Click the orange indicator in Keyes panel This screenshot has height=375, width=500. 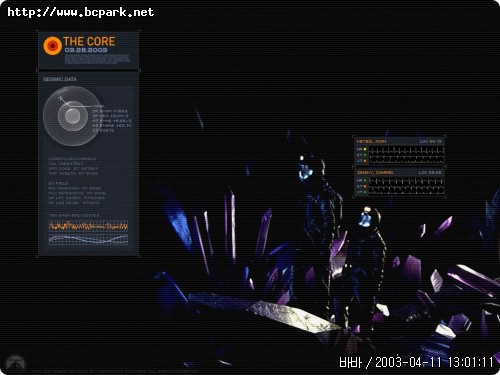pyautogui.click(x=365, y=161)
